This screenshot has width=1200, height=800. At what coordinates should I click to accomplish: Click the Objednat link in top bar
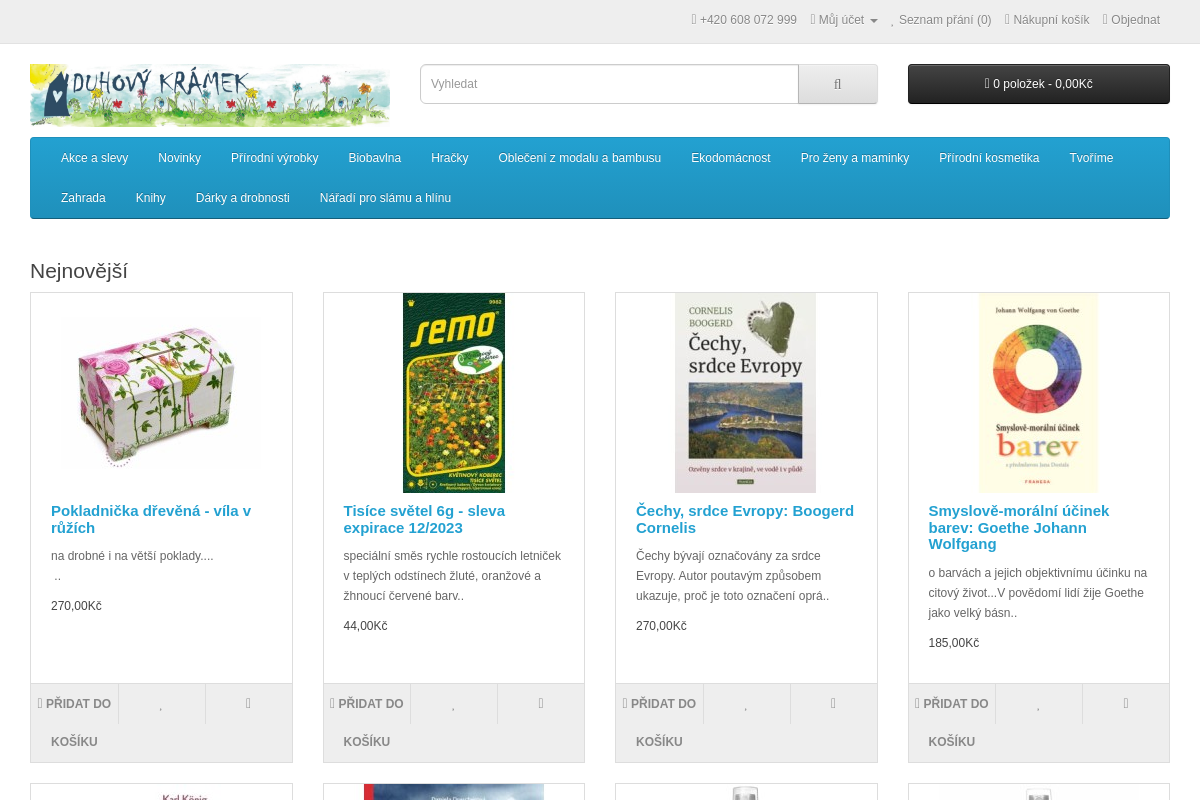tap(1134, 20)
